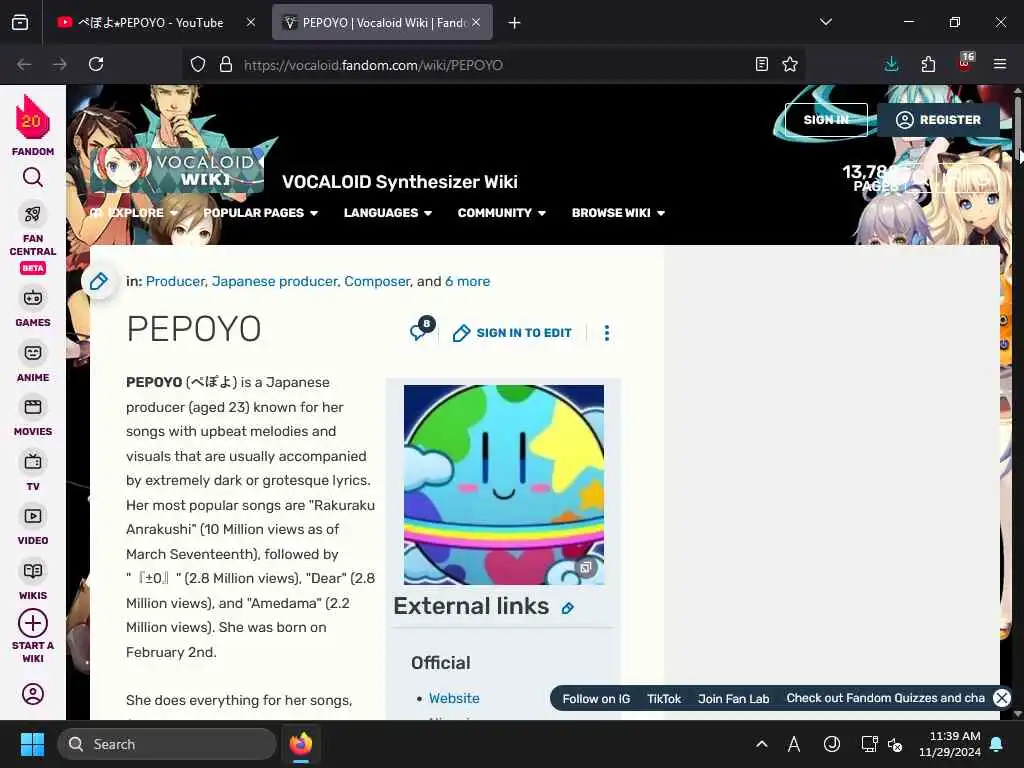Click the pencil edit icon beside categories
Screen dimensions: 1024x768
coord(99,281)
